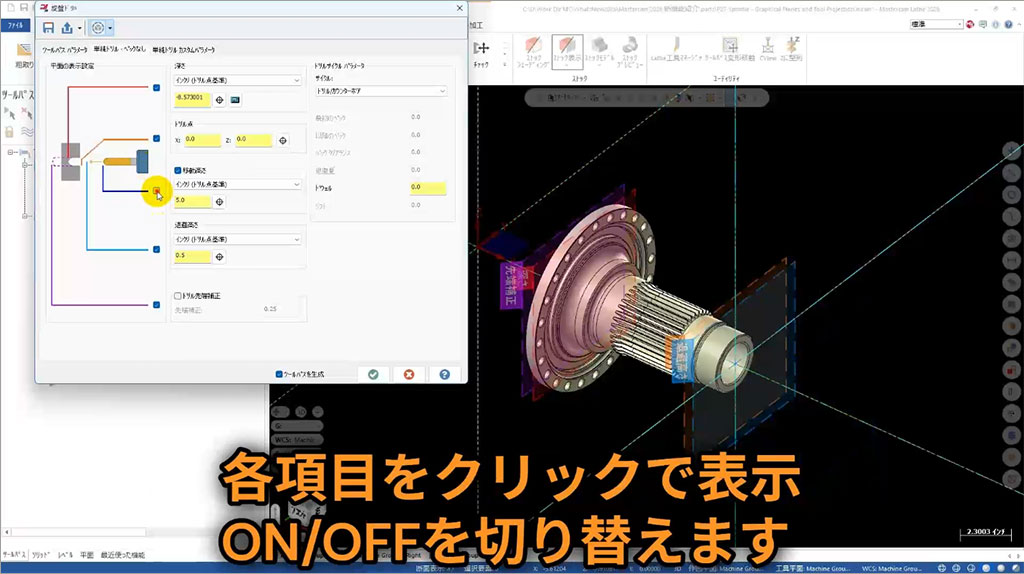Screen dimensions: 1024x574
Task: Open the サイクル dropdown list
Action: pyautogui.click(x=380, y=91)
